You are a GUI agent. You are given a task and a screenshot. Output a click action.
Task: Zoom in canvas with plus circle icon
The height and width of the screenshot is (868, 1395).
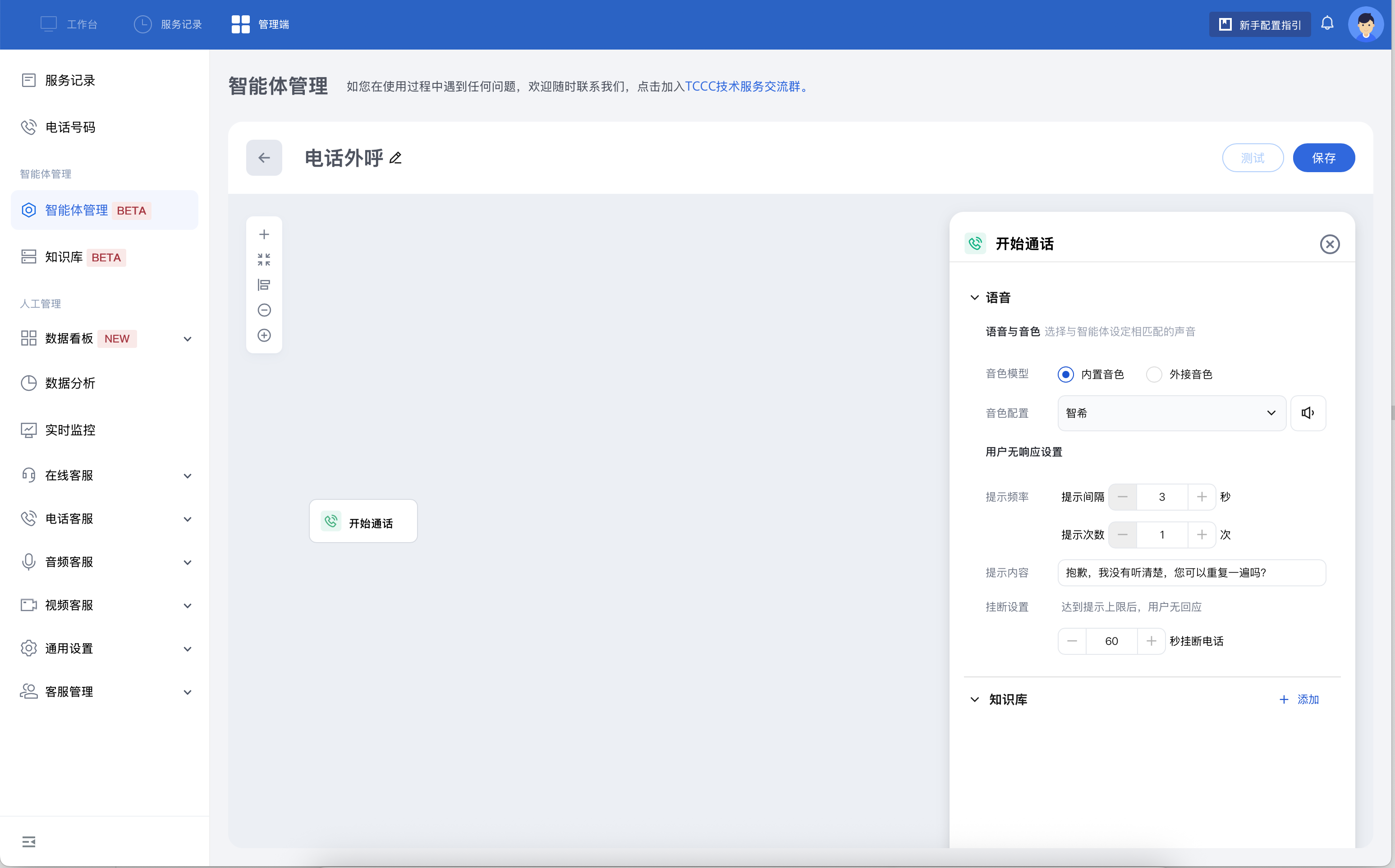264,335
